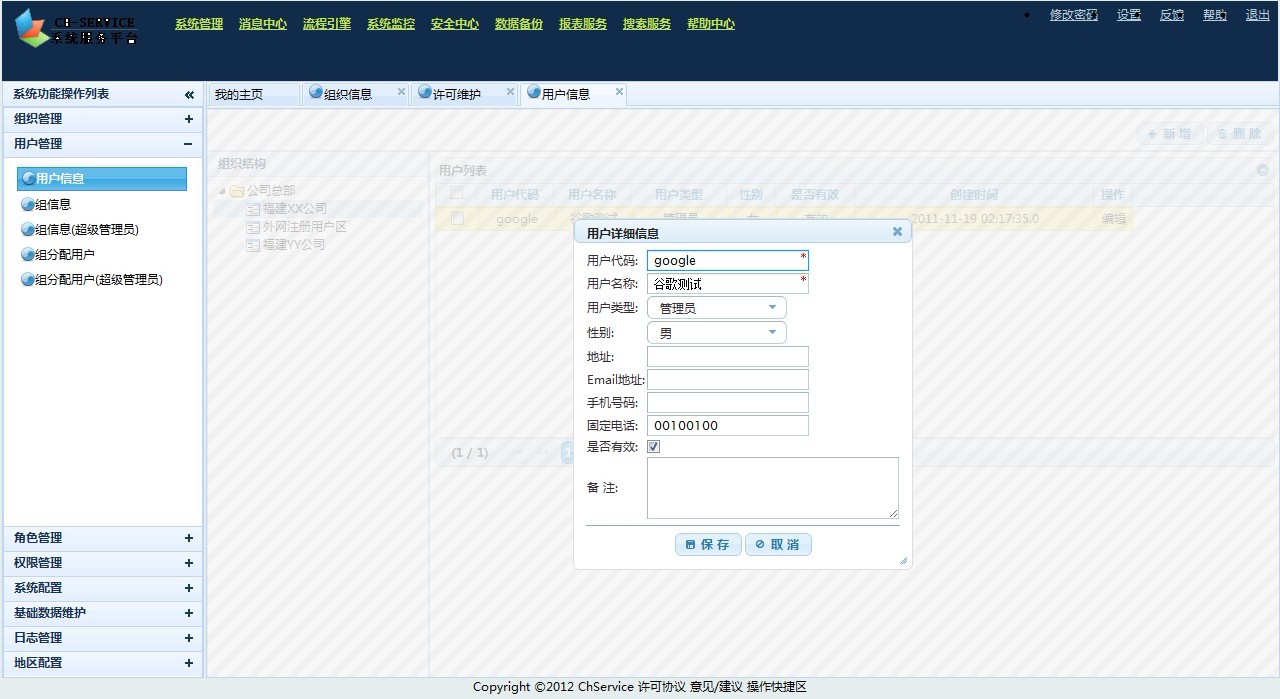Click the globe icon on the 许可维护 tab
The width and height of the screenshot is (1280, 699).
[425, 93]
